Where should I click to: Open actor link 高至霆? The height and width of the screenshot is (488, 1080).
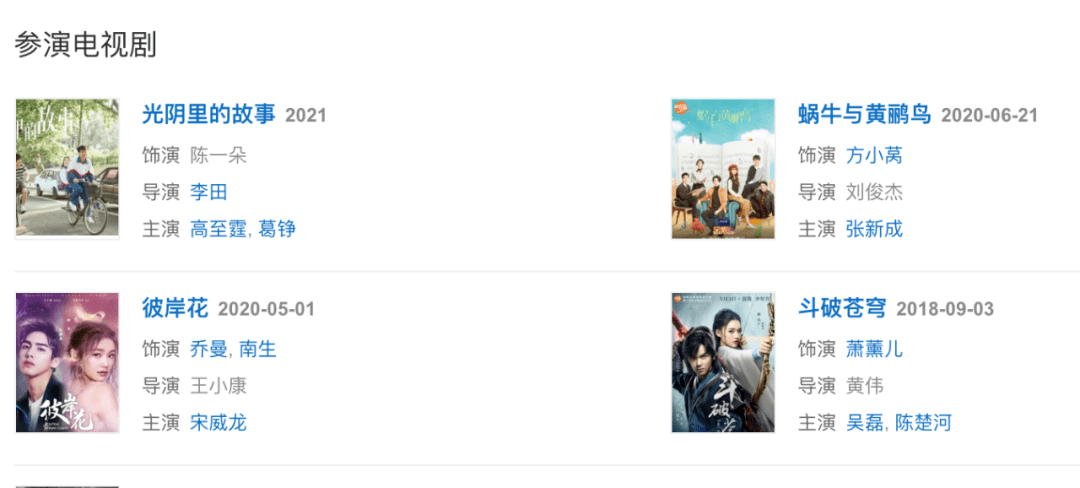coord(218,229)
